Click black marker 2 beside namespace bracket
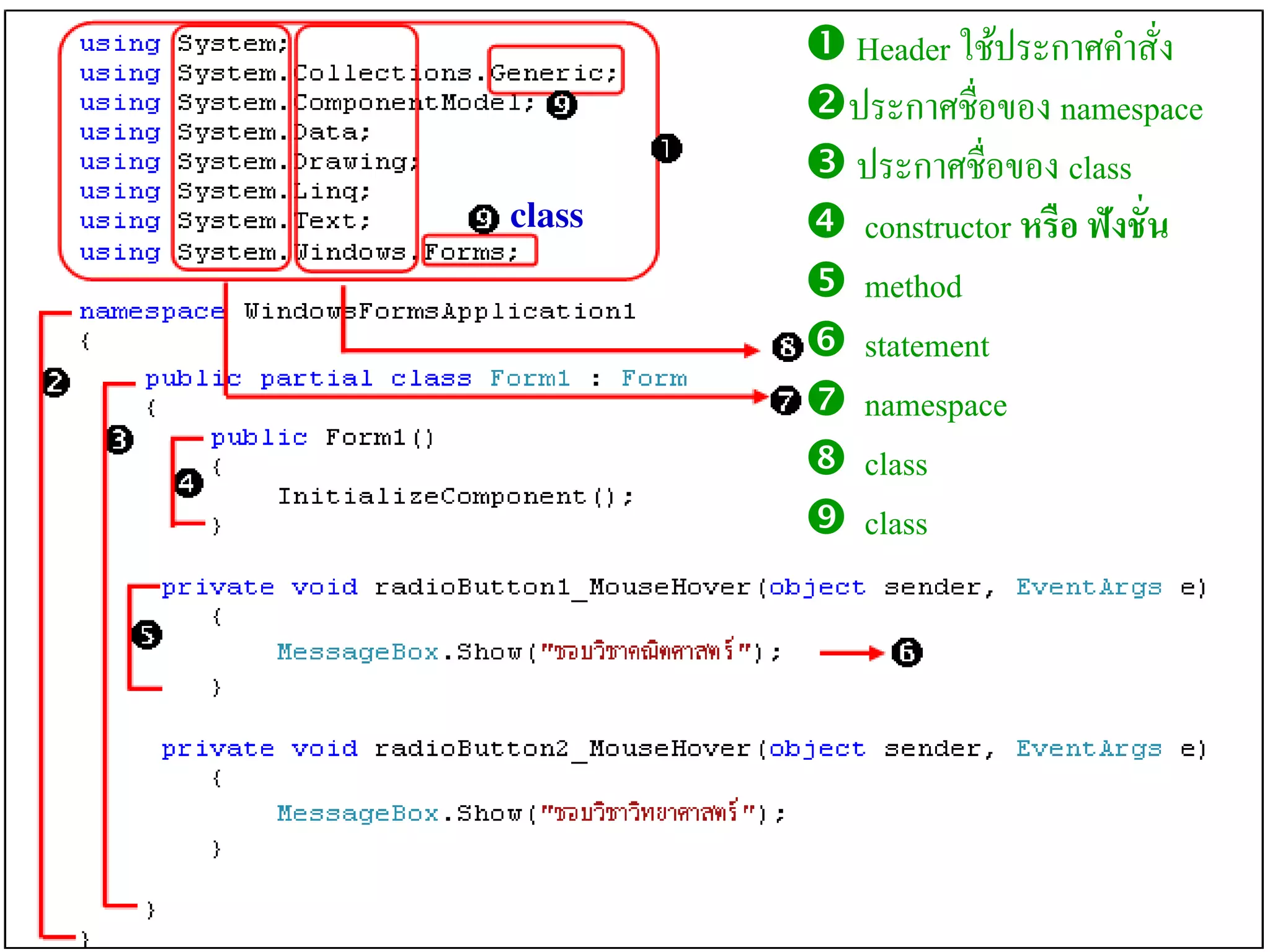 [56, 382]
